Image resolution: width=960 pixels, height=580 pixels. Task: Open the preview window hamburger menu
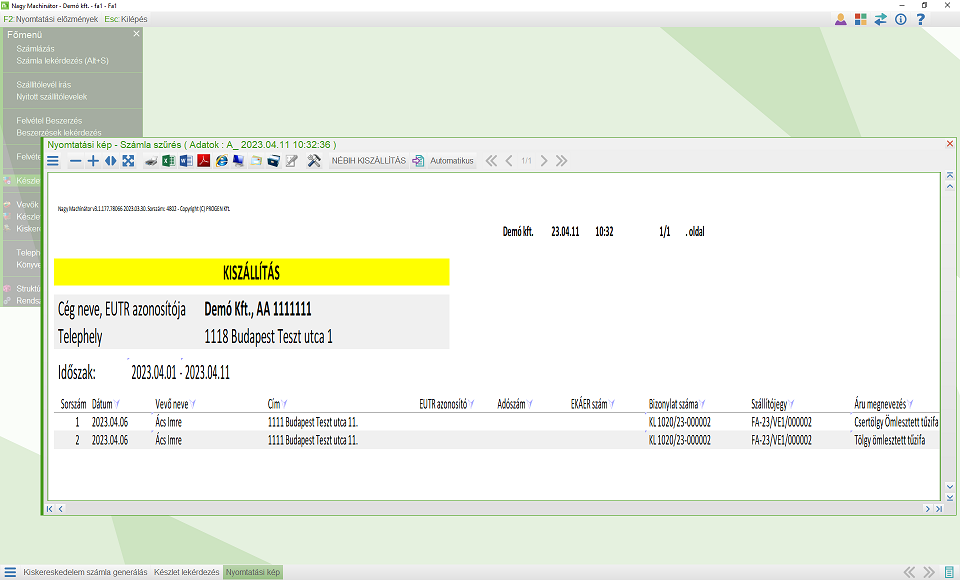(x=53, y=161)
